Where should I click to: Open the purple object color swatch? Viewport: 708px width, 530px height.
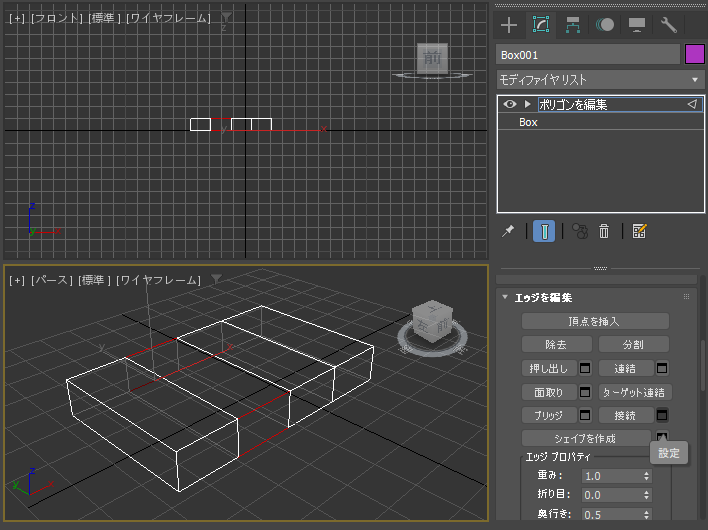point(694,55)
